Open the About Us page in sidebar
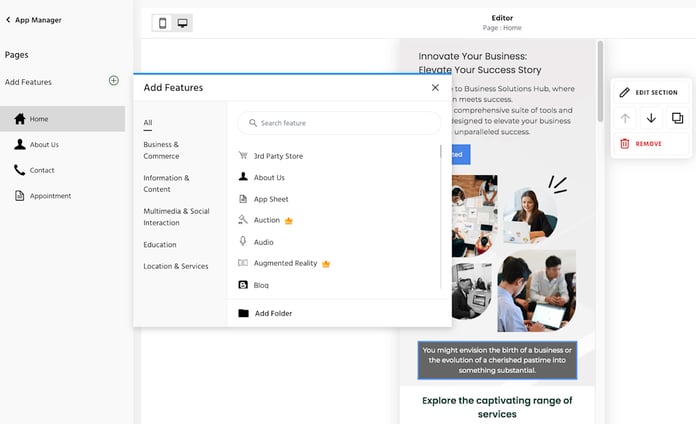696x424 pixels. coord(43,145)
